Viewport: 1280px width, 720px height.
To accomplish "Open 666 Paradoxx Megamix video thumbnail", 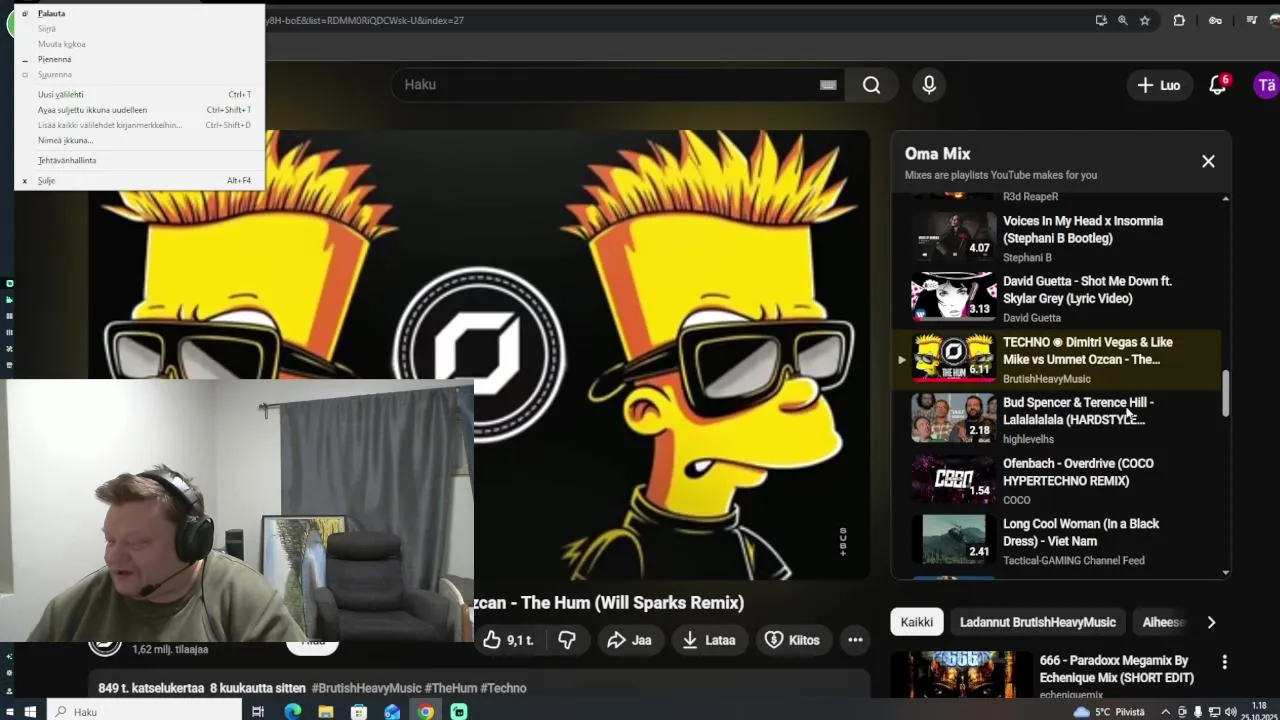I will click(961, 675).
